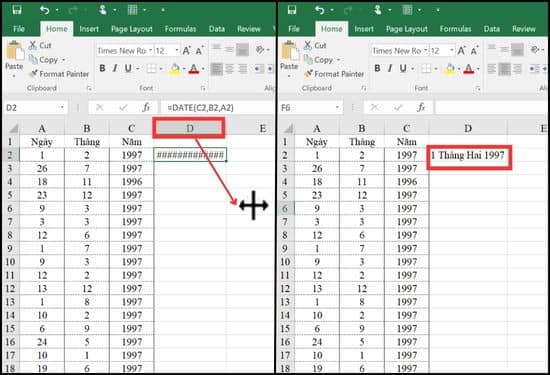Open underline style dropdown in left window
This screenshot has height=375, width=550.
(138, 68)
